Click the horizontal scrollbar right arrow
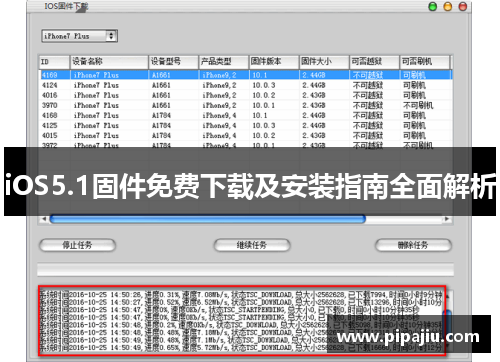The image size is (500, 362). 447,219
